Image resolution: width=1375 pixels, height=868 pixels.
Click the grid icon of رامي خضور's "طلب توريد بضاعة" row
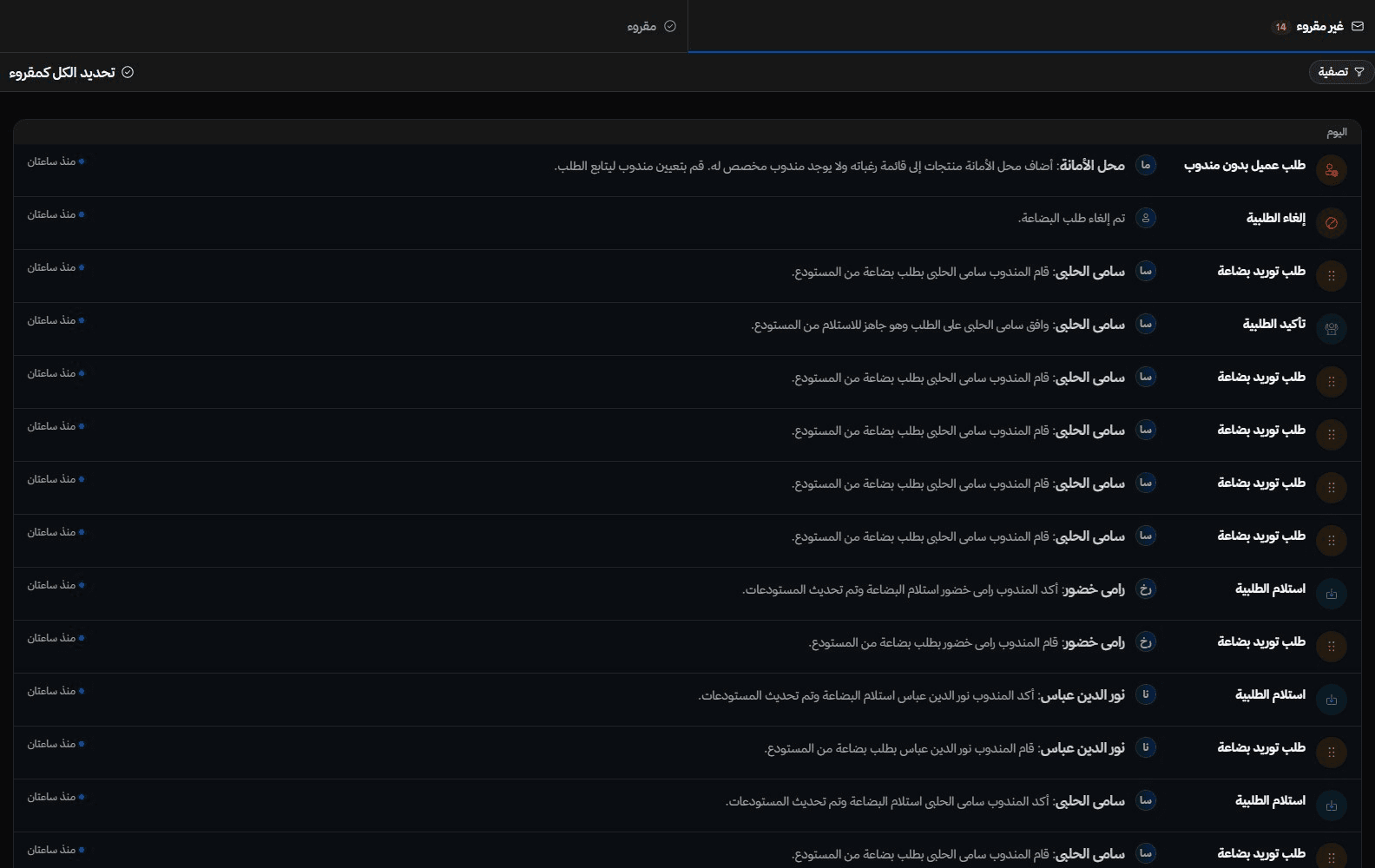(1331, 647)
